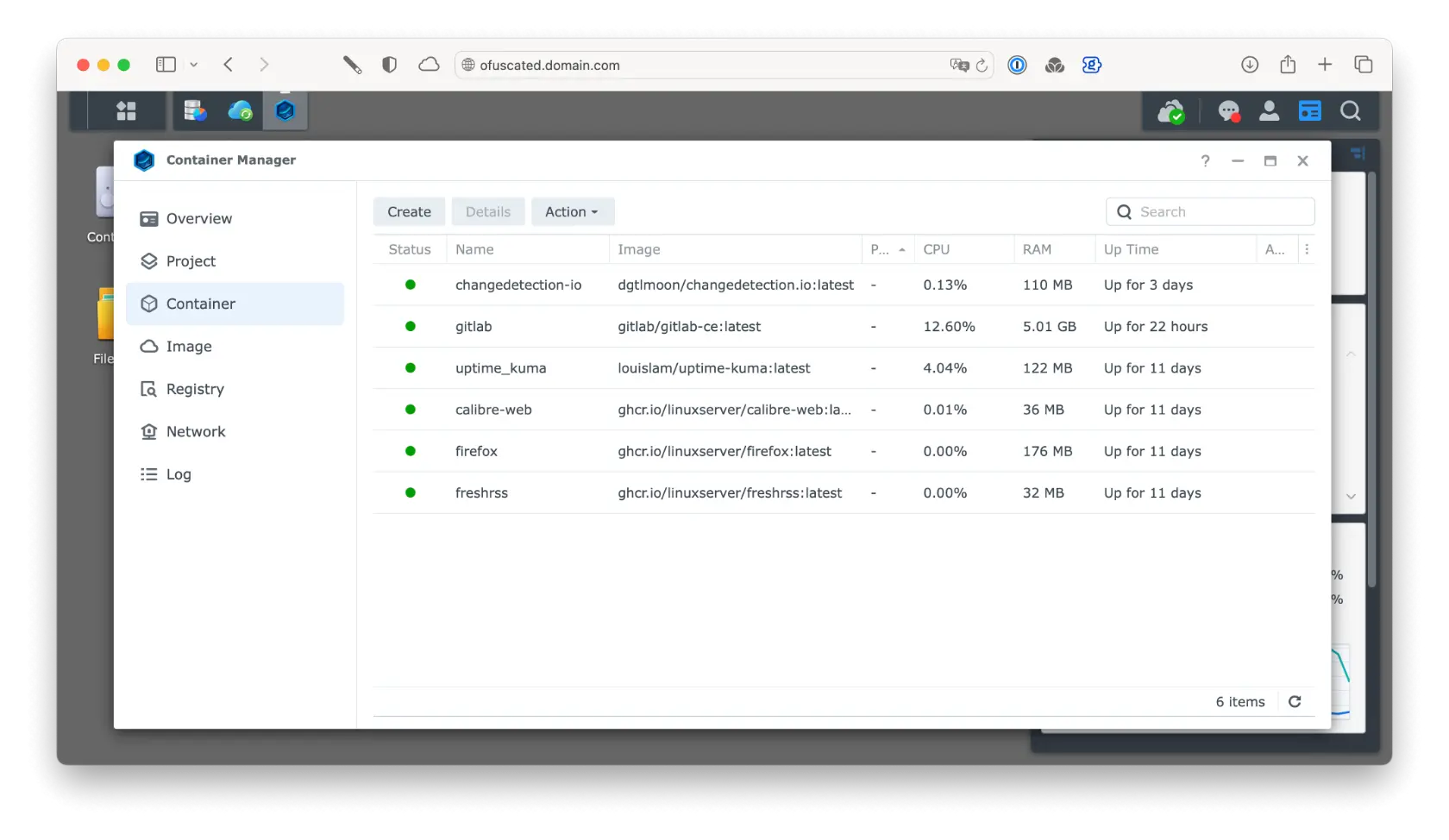Viewport: 1449px width, 840px height.
Task: Click the DSM search magnifier icon
Action: tap(1350, 111)
